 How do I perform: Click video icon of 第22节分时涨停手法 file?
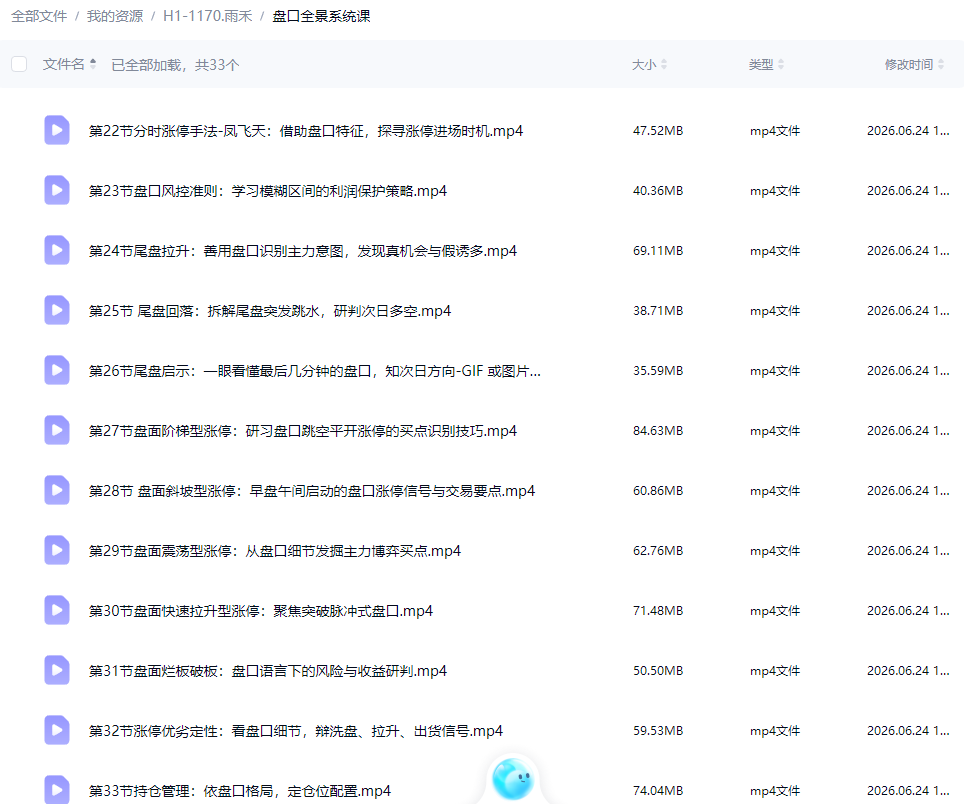(57, 130)
